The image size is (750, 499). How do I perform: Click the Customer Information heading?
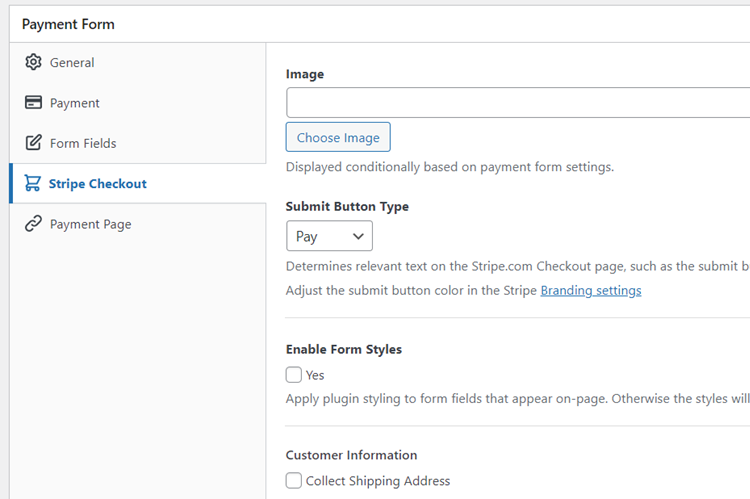pos(352,455)
